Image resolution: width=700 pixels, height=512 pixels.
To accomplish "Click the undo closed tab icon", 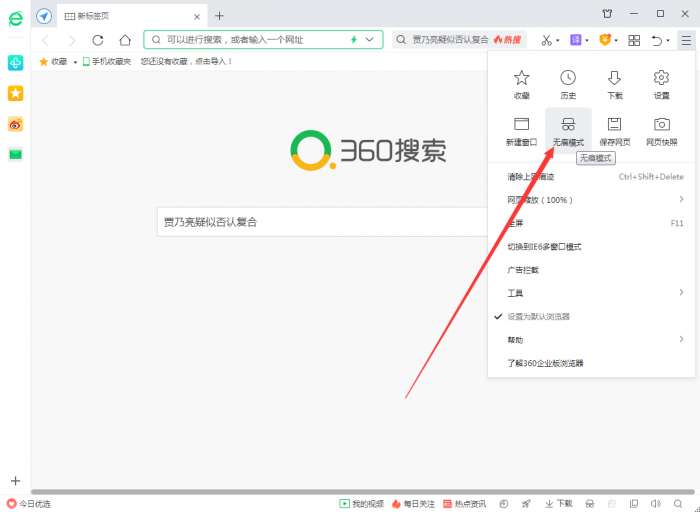I will [x=657, y=41].
